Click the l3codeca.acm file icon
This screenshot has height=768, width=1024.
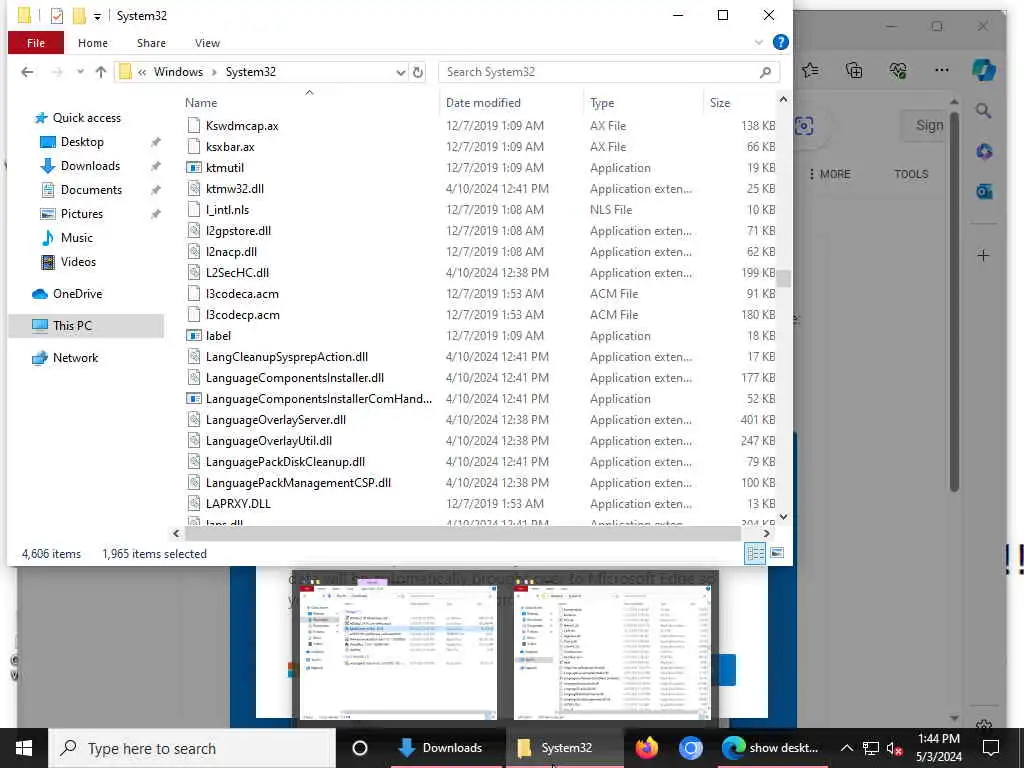click(x=193, y=294)
